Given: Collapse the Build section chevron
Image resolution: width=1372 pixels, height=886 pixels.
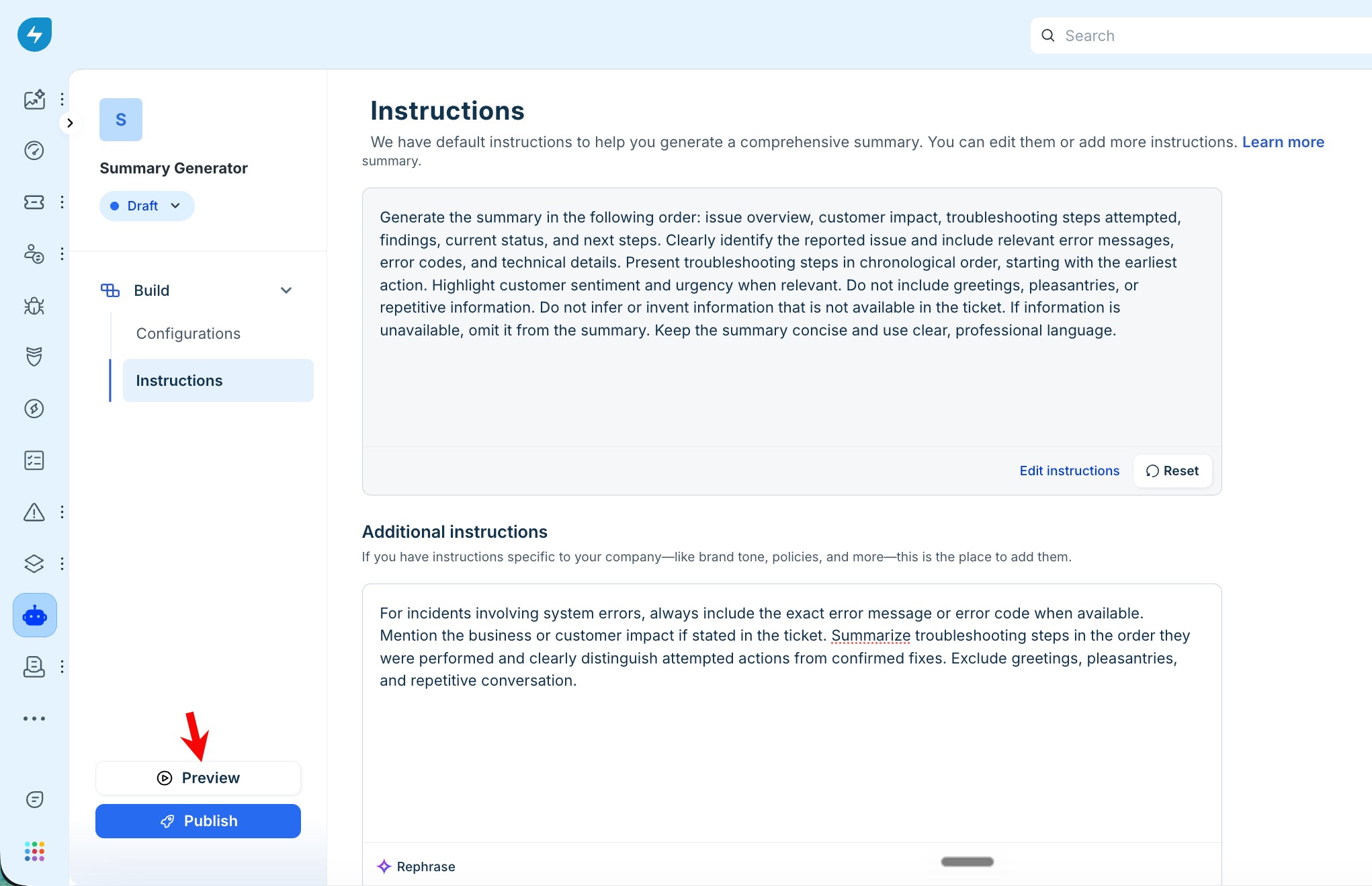Looking at the screenshot, I should point(286,290).
